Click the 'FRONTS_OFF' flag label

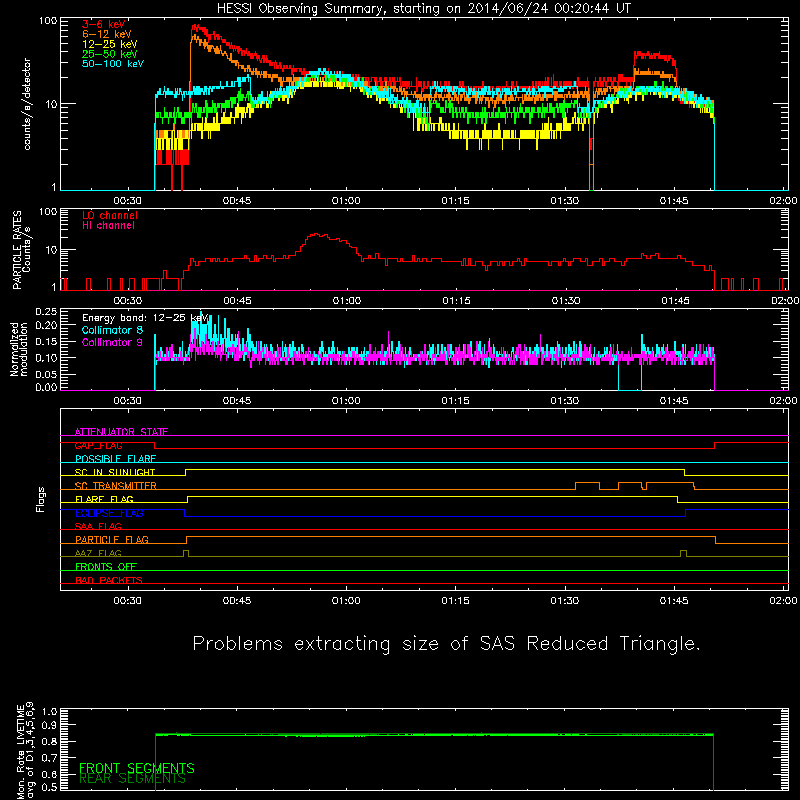click(106, 566)
